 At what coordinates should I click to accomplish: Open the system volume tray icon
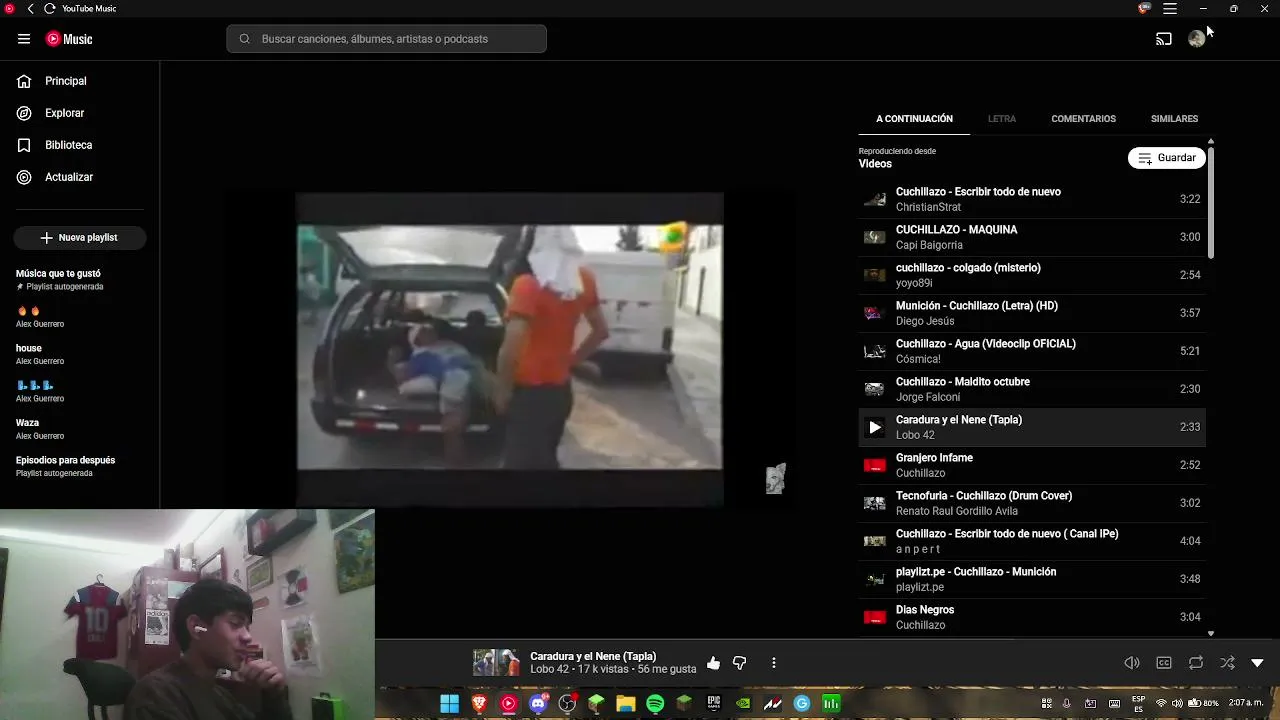tap(1176, 704)
